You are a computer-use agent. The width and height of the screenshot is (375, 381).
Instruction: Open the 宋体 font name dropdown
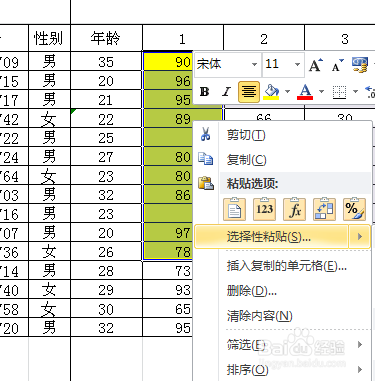pos(254,64)
